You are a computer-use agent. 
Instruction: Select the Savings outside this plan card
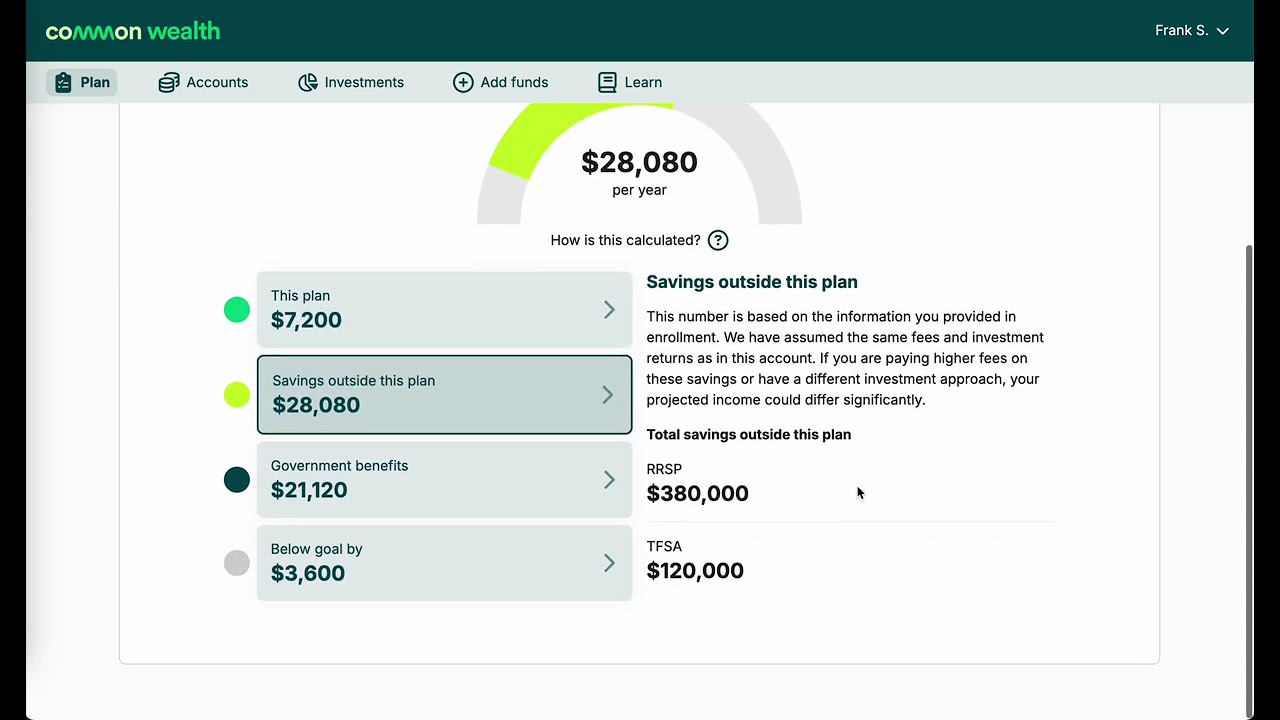coord(445,395)
